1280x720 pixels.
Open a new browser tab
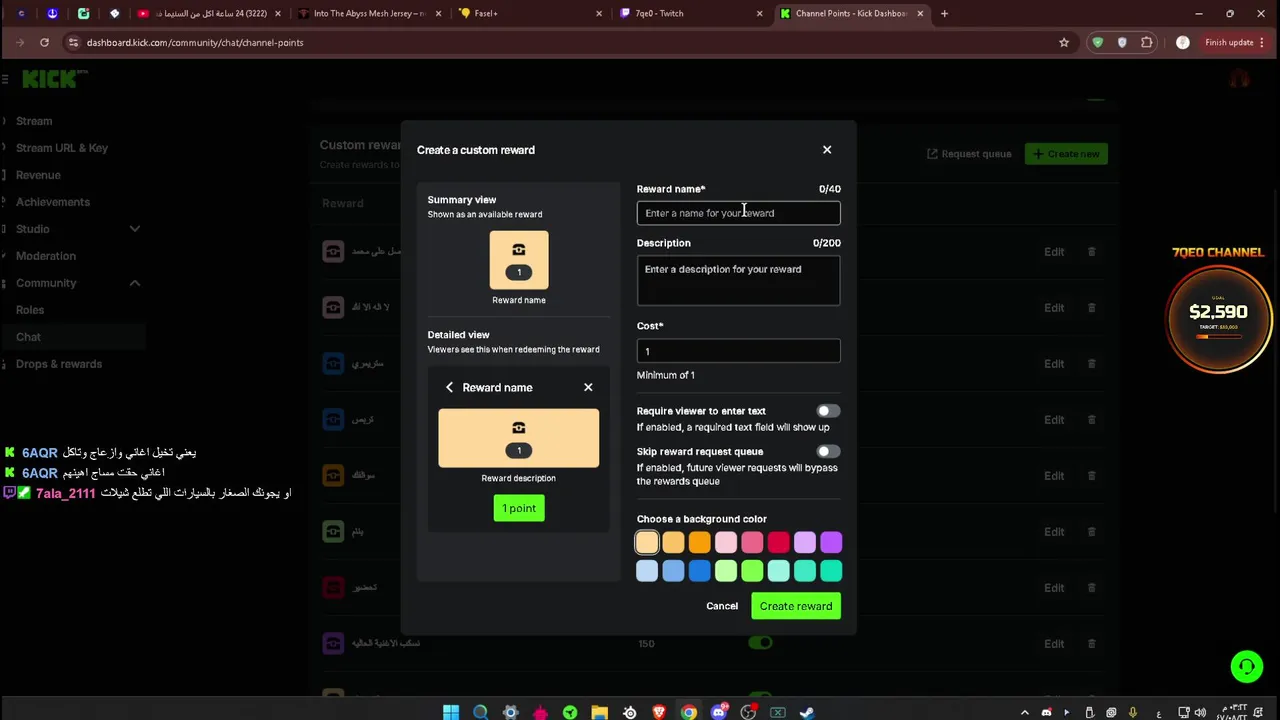click(x=944, y=14)
